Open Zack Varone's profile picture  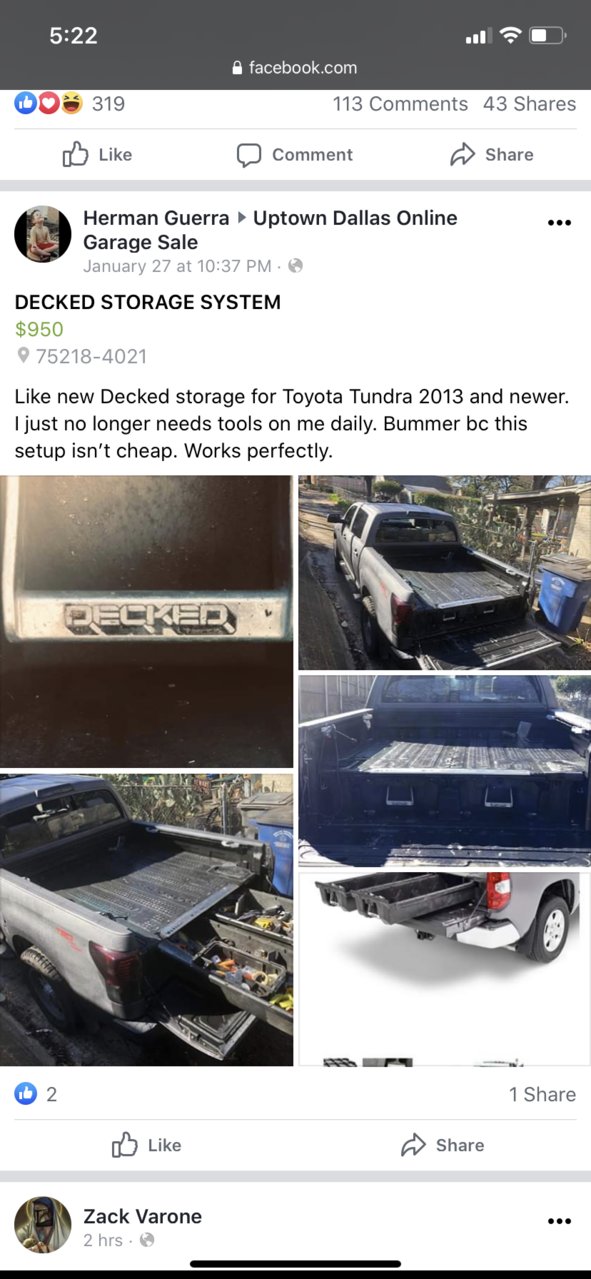43,1225
